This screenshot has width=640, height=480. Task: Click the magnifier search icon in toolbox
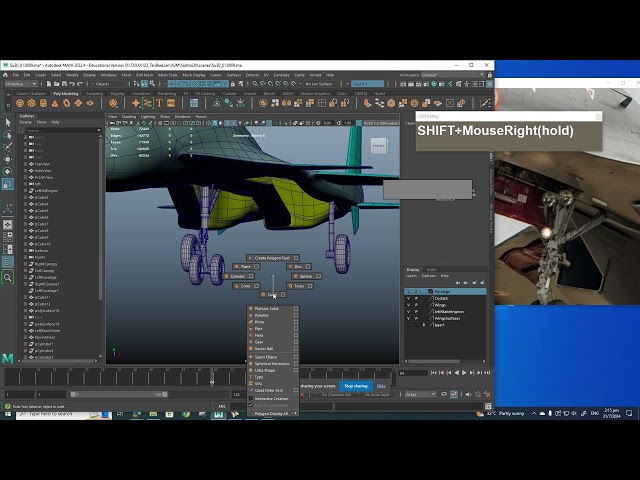click(8, 278)
